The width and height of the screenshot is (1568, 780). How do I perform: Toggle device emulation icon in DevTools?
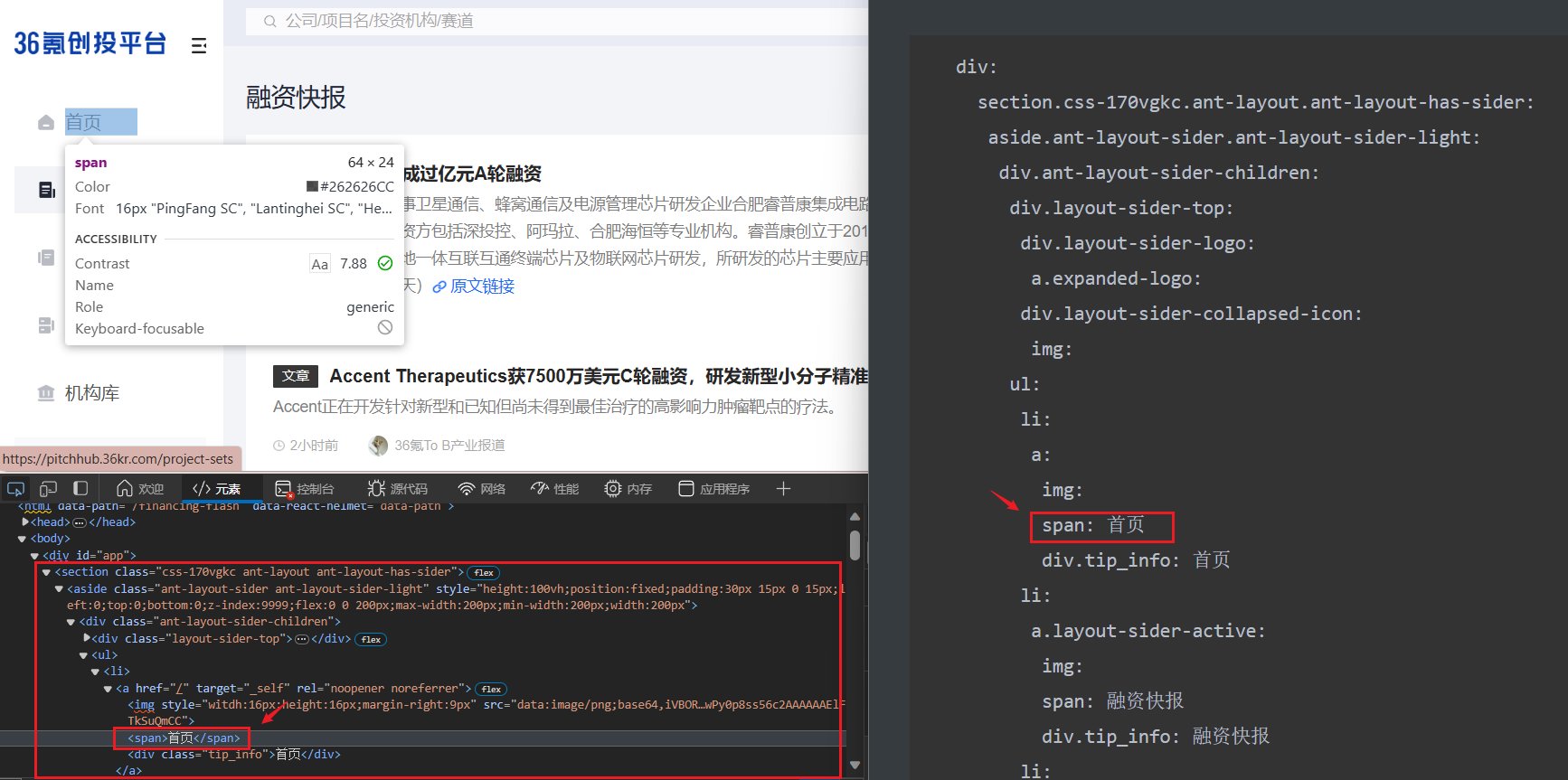coord(49,489)
